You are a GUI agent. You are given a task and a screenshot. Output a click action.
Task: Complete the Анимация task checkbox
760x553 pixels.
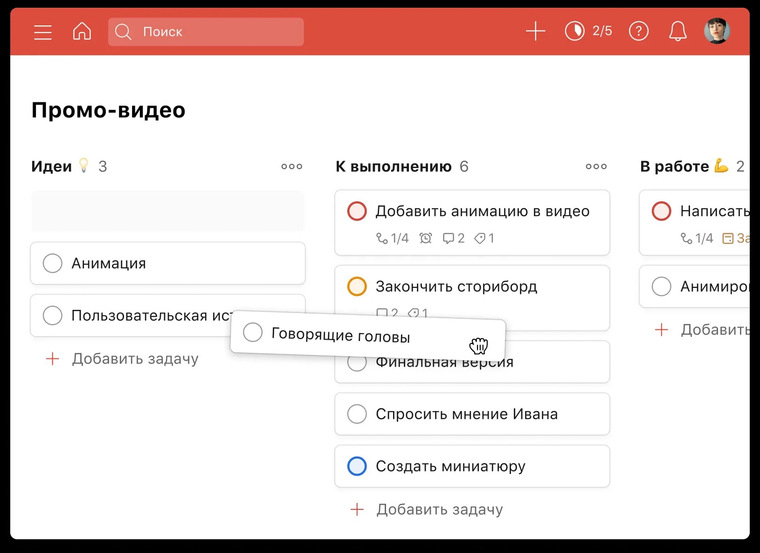[52, 263]
